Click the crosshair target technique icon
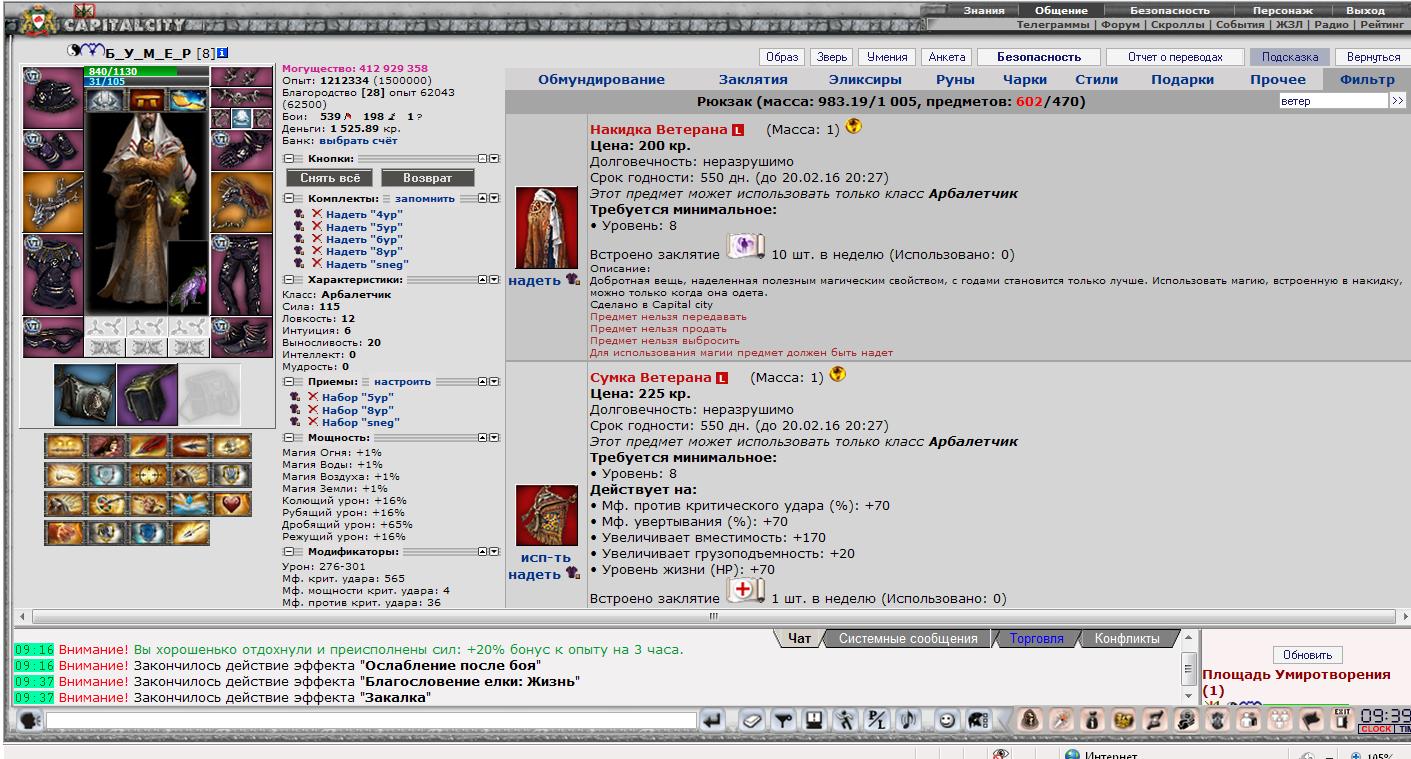 147,475
